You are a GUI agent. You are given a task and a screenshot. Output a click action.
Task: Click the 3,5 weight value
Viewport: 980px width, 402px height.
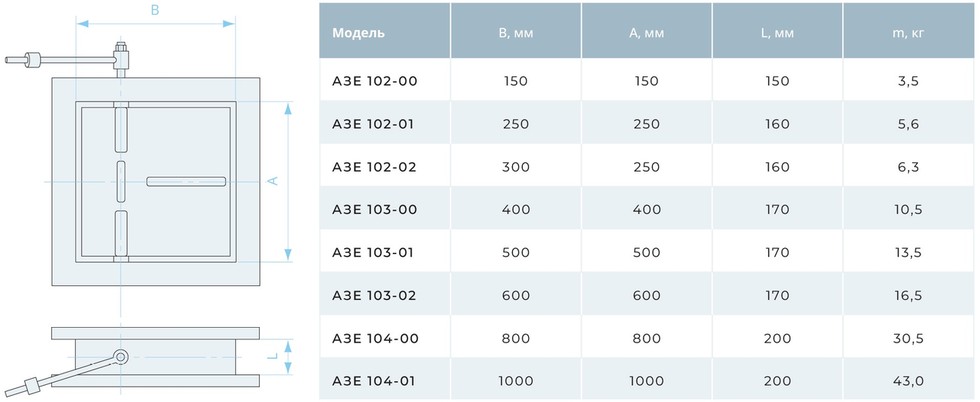[908, 81]
